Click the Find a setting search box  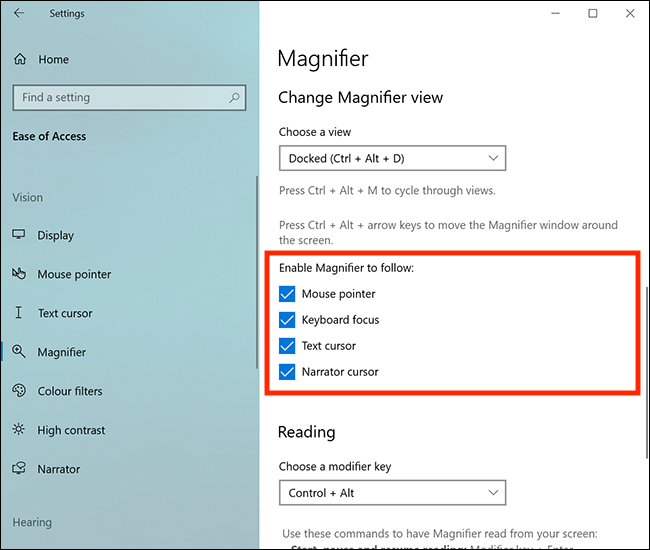pyautogui.click(x=120, y=98)
